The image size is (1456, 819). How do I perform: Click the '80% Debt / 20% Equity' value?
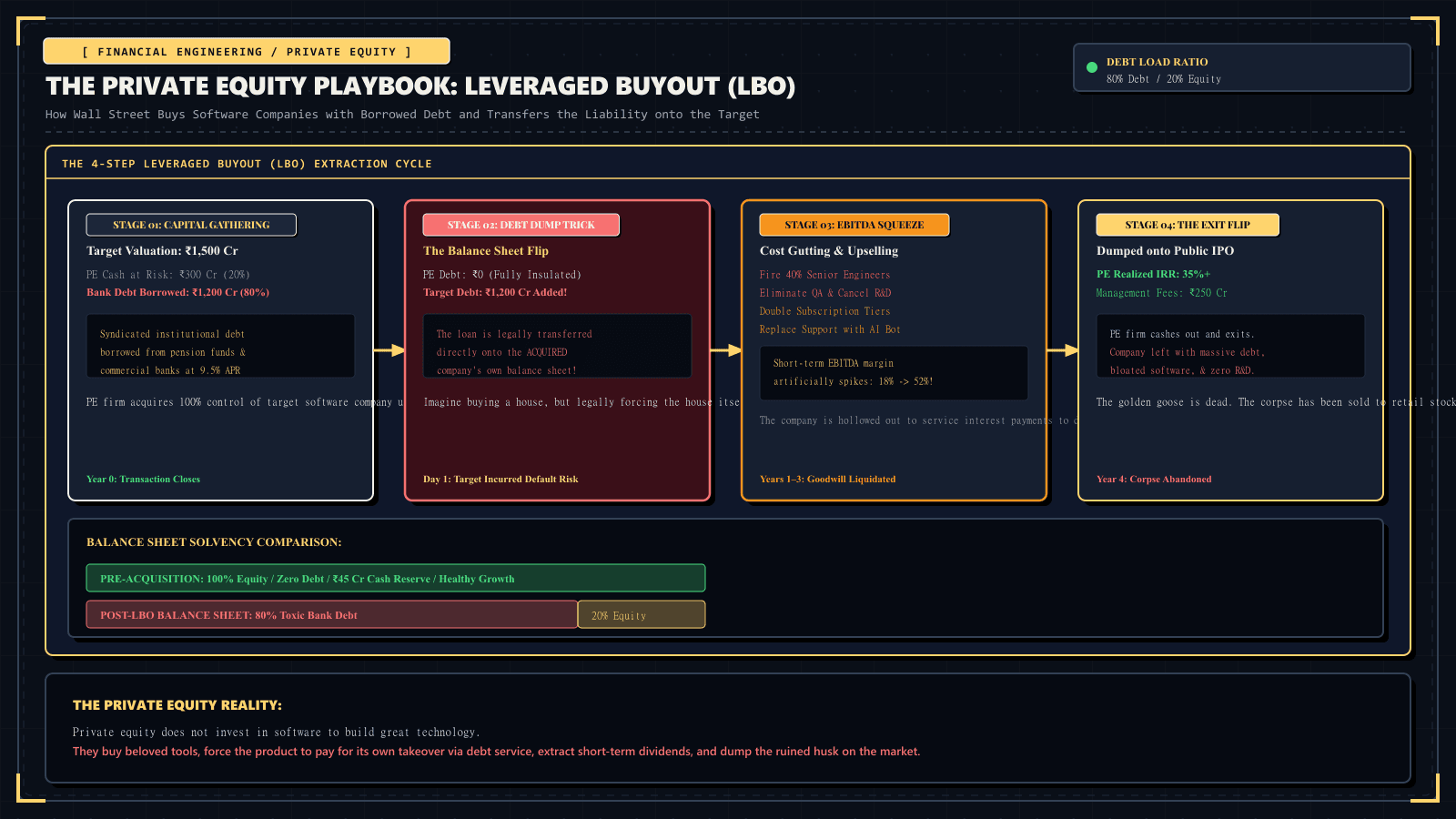pyautogui.click(x=1164, y=79)
